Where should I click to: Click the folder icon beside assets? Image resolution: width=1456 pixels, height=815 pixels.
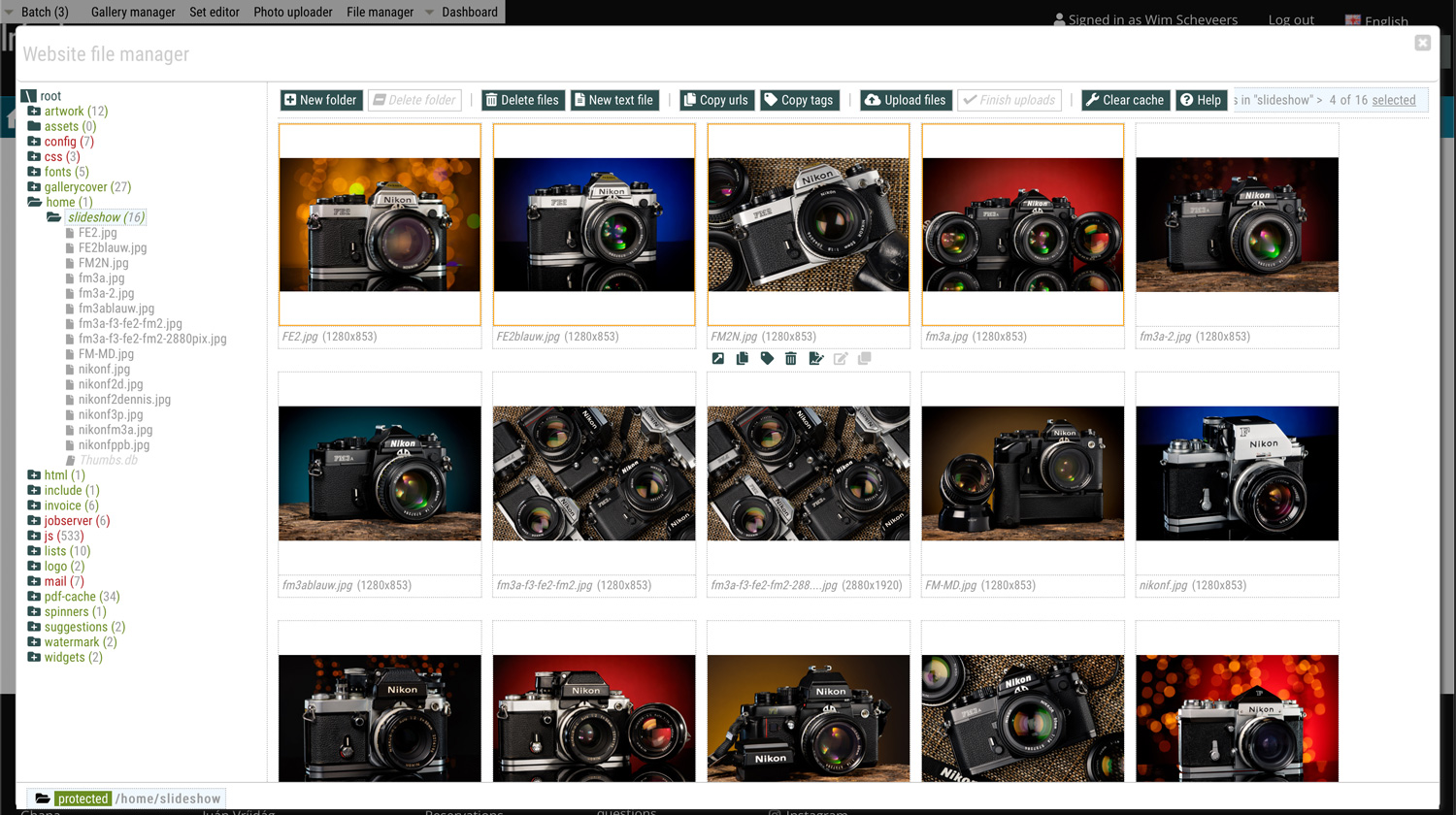(34, 126)
